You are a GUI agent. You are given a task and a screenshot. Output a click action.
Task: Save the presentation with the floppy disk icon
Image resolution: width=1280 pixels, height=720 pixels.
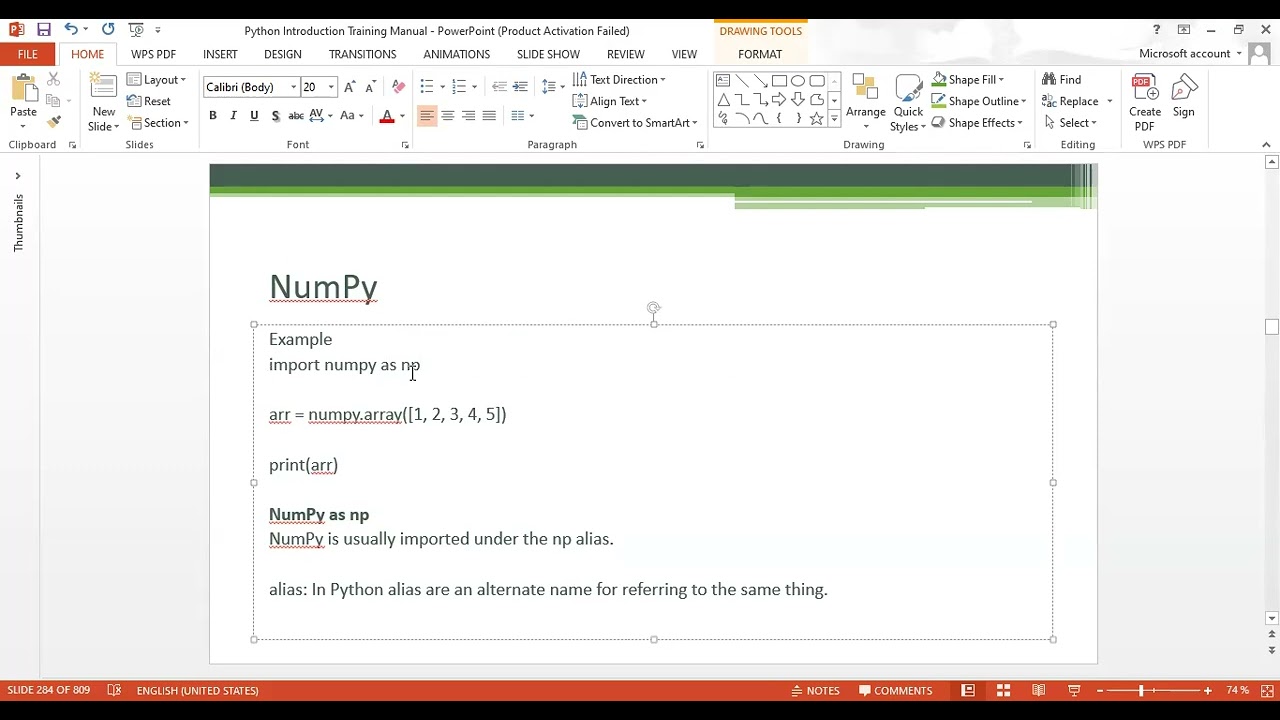click(x=44, y=30)
